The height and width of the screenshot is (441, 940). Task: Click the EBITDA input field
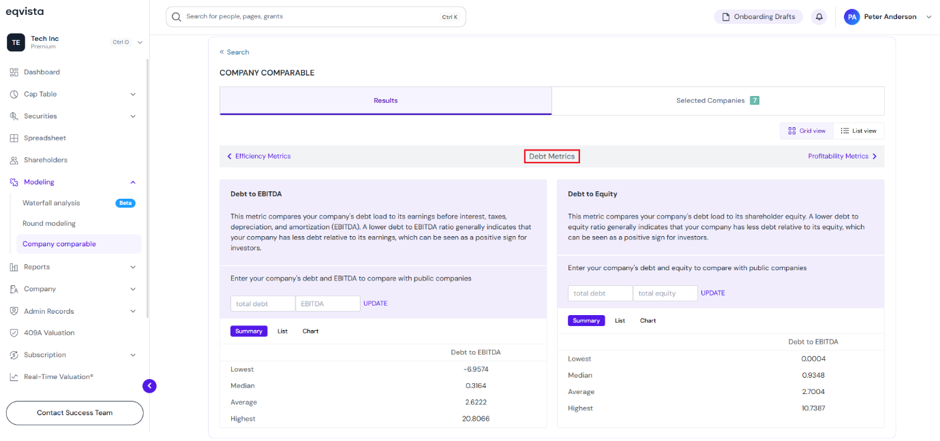328,304
